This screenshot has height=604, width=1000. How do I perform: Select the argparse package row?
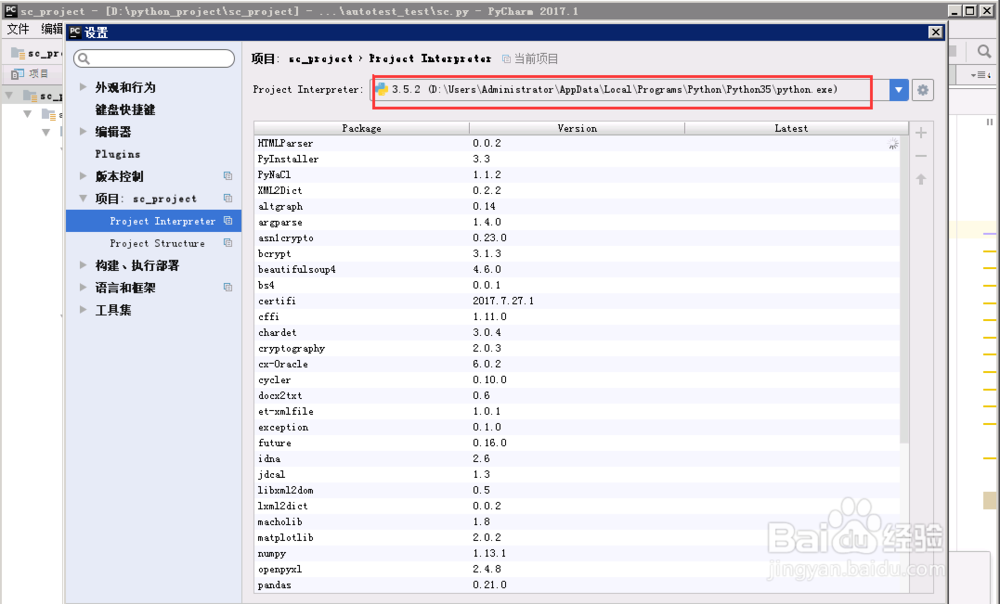577,222
